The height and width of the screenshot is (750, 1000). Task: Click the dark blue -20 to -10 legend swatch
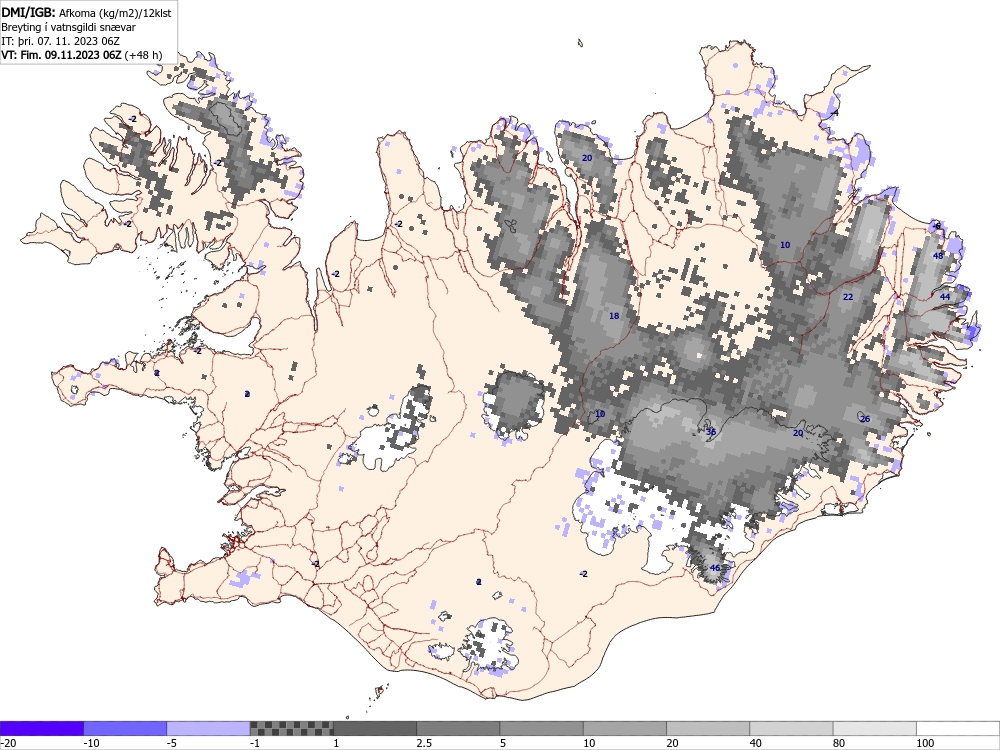pyautogui.click(x=41, y=728)
